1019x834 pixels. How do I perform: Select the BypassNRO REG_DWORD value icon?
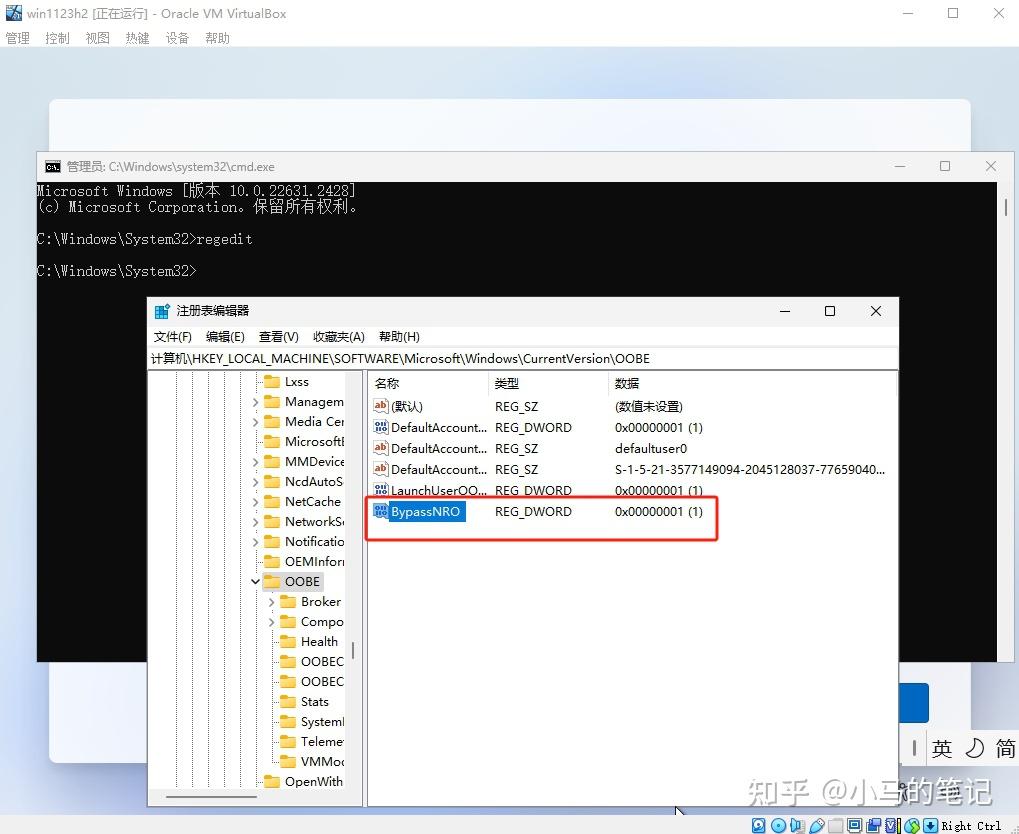point(381,511)
